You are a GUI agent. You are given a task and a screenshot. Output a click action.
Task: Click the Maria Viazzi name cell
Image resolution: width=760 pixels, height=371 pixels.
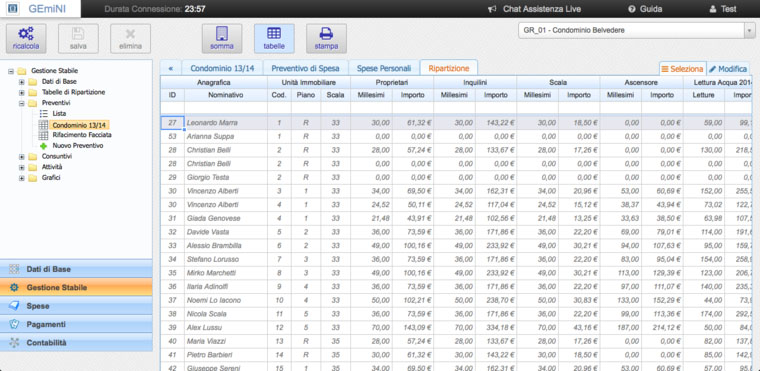click(x=226, y=341)
